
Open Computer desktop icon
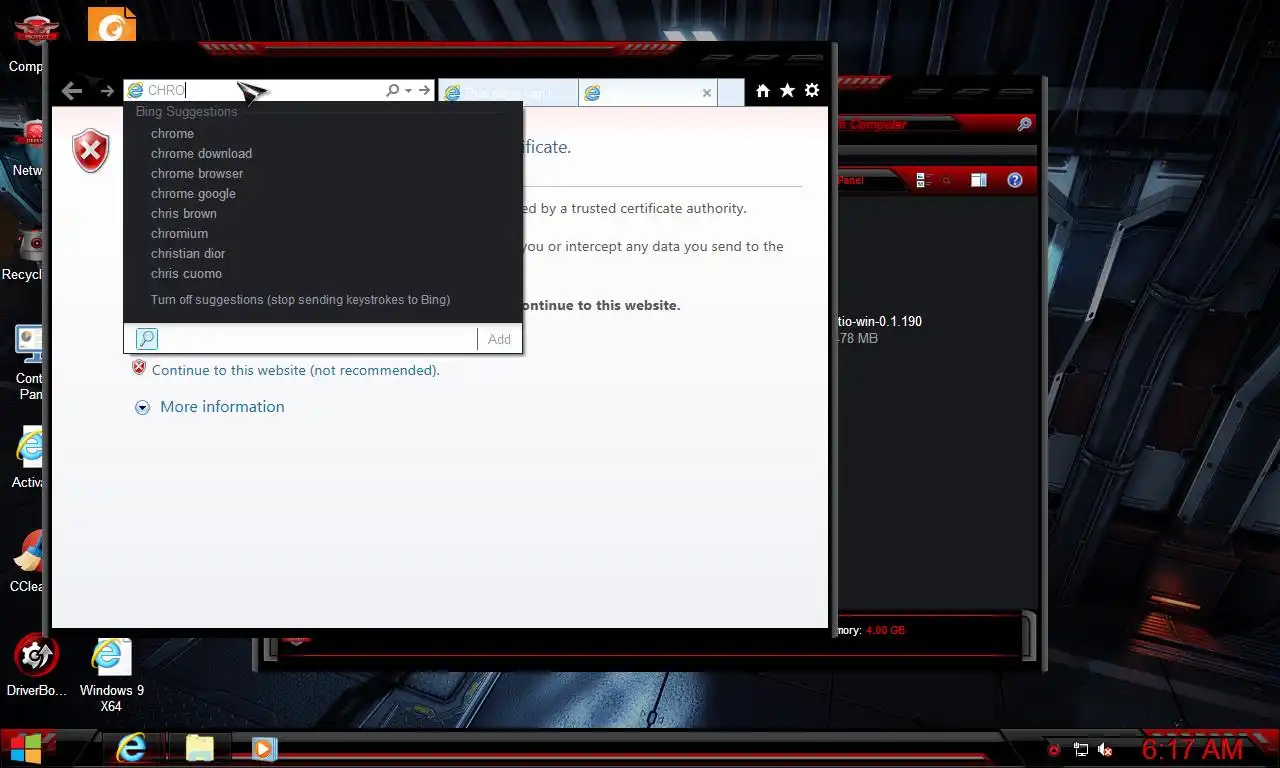[31, 44]
